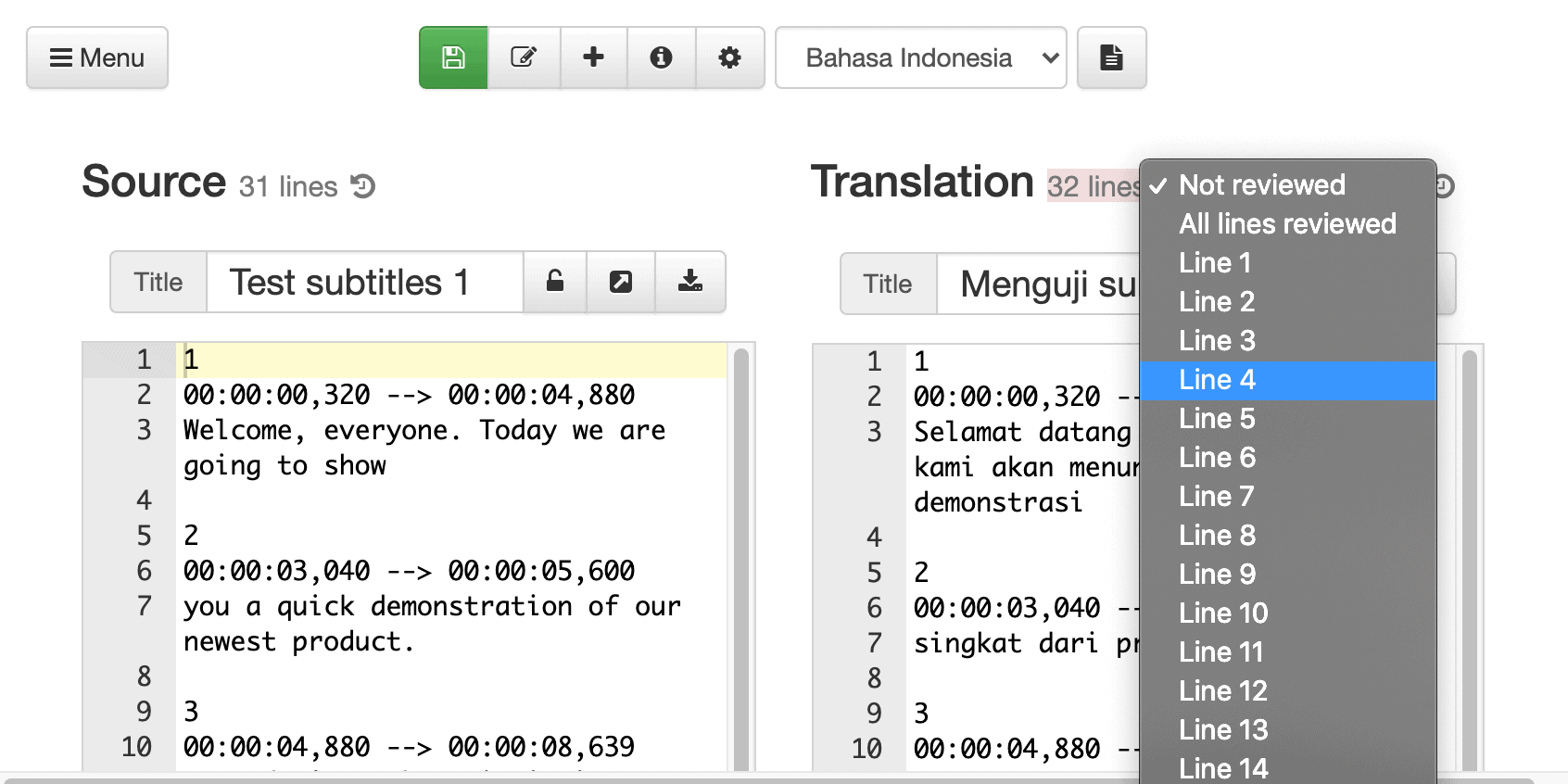Screen dimensions: 1568x784
Task: Pick 'Line 10' from the review list
Action: [1222, 613]
